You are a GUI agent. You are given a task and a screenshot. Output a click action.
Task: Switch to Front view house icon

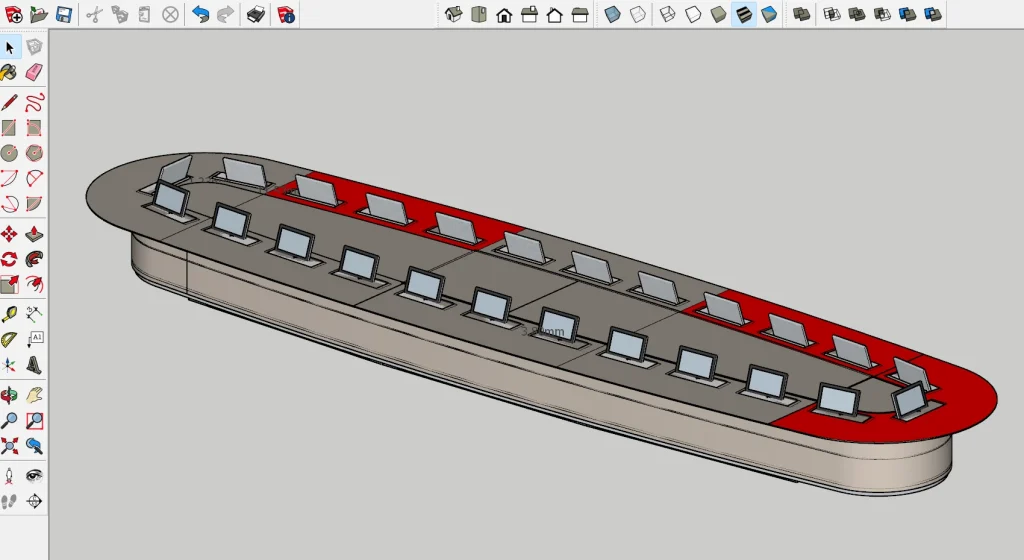pos(504,14)
